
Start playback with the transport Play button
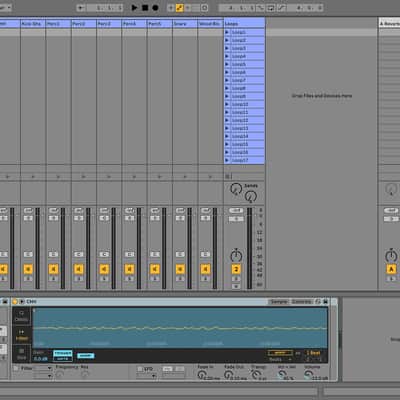pos(134,7)
